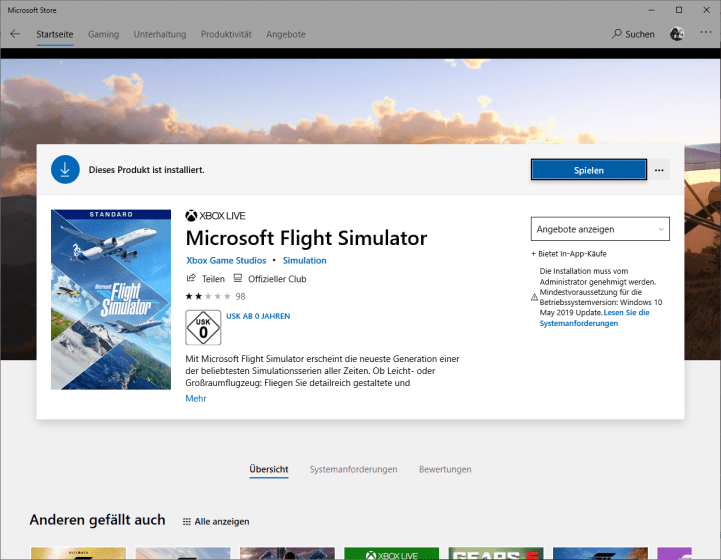This screenshot has height=560, width=721.
Task: Open the user profile avatar
Action: point(677,34)
